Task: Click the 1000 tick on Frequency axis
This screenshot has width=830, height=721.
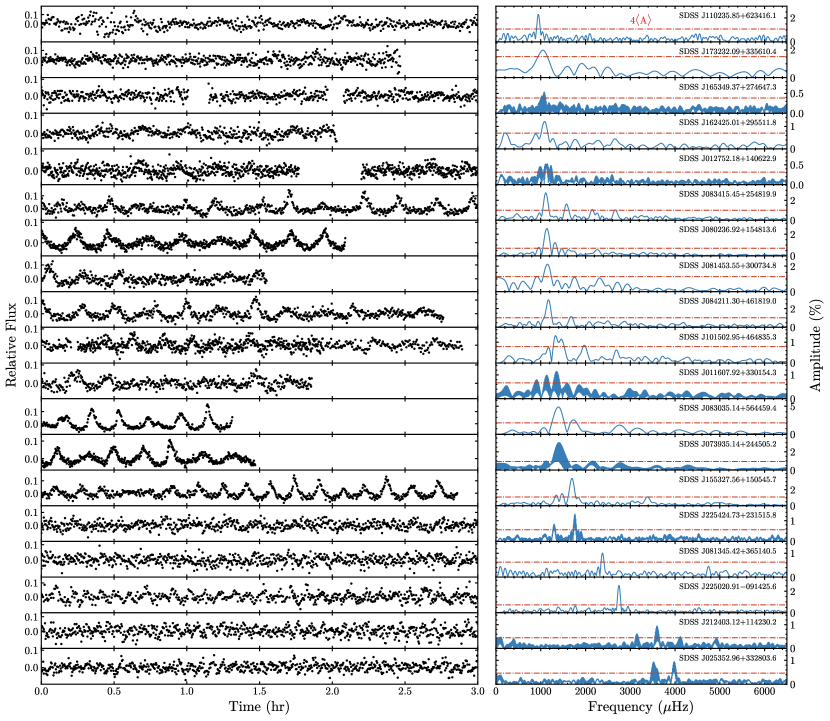Action: click(540, 691)
